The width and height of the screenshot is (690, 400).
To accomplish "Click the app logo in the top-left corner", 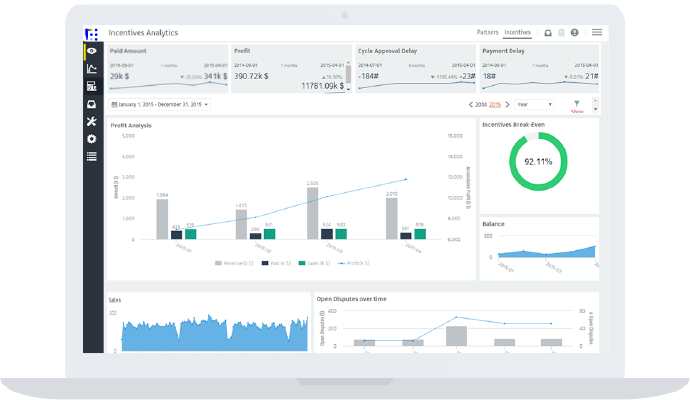I will pos(92,34).
